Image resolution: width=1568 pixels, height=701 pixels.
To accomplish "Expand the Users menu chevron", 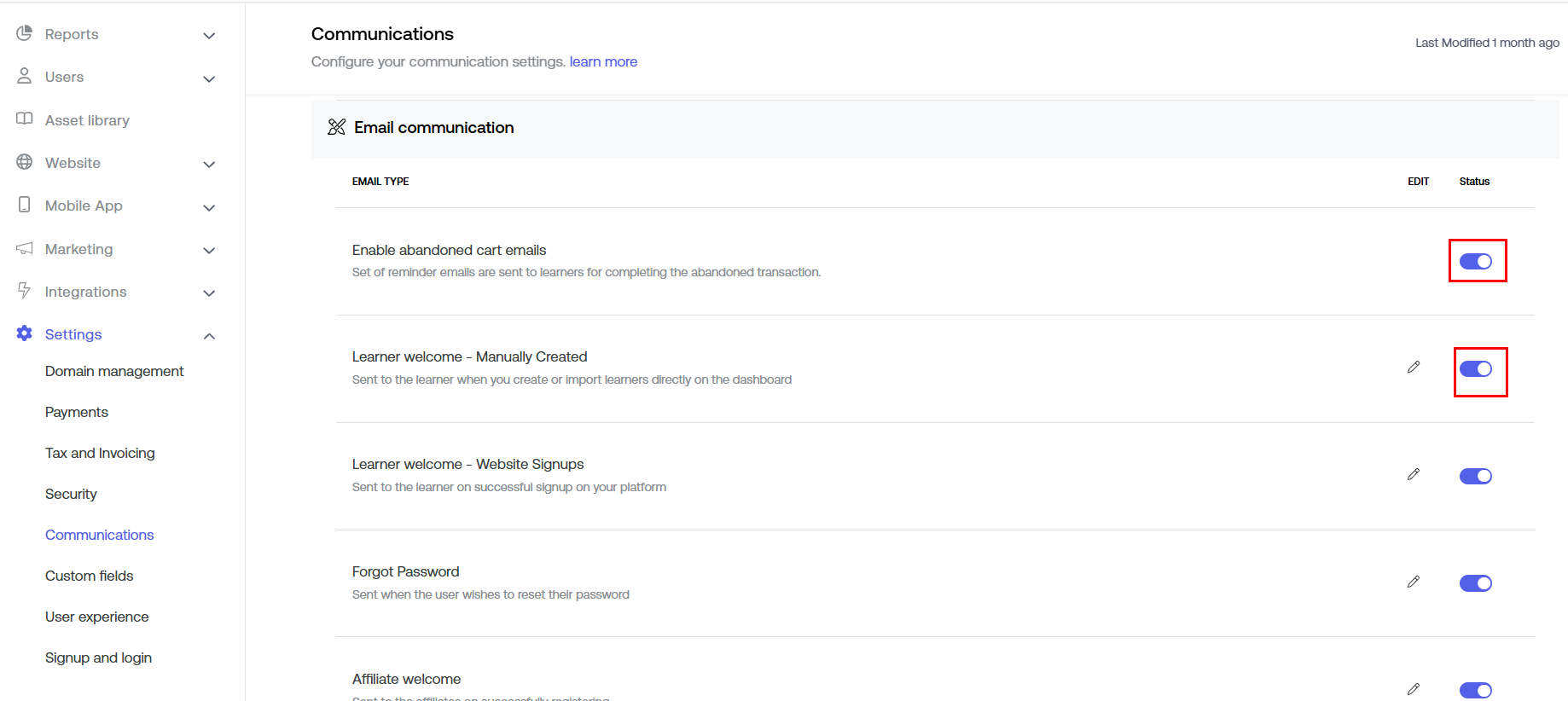I will coord(209,78).
